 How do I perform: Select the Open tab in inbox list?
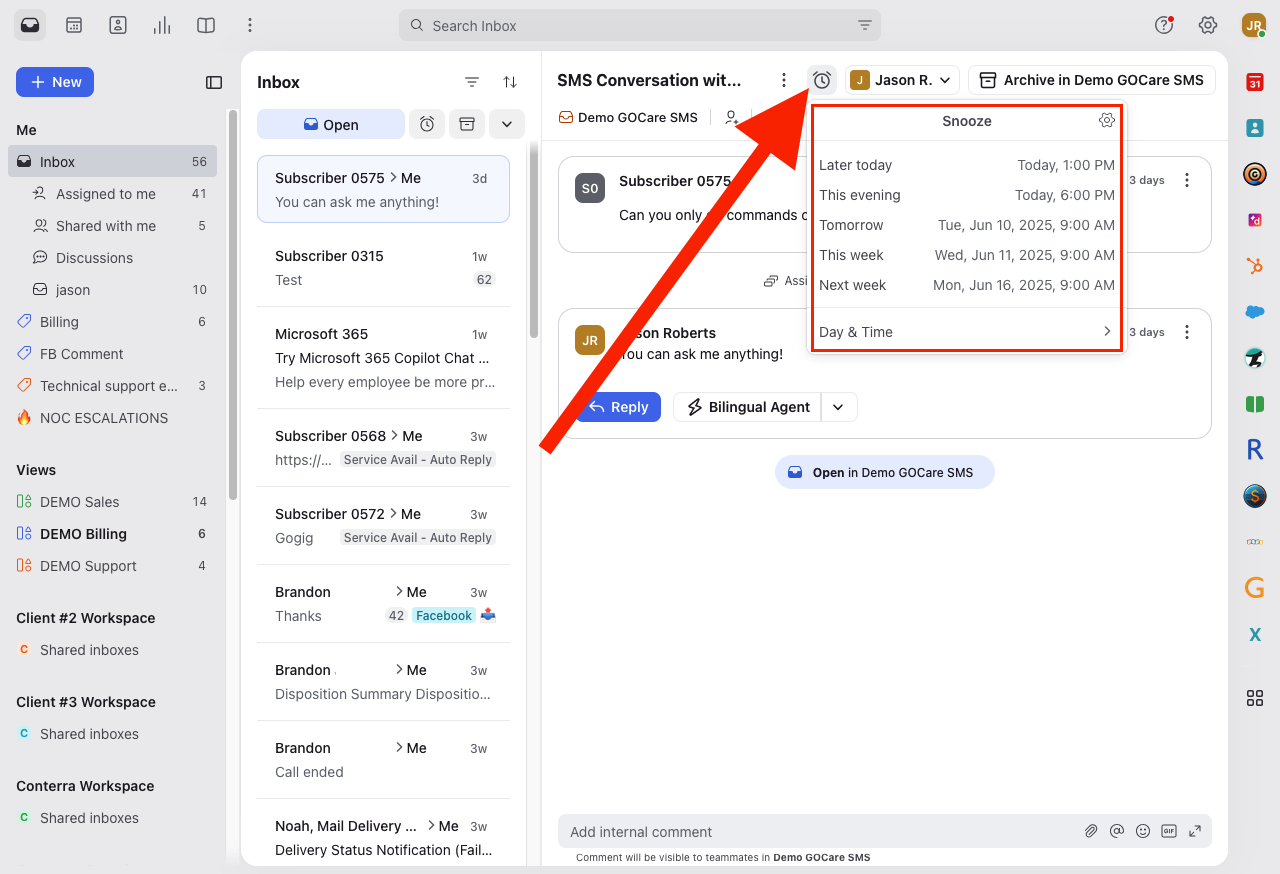coord(331,124)
